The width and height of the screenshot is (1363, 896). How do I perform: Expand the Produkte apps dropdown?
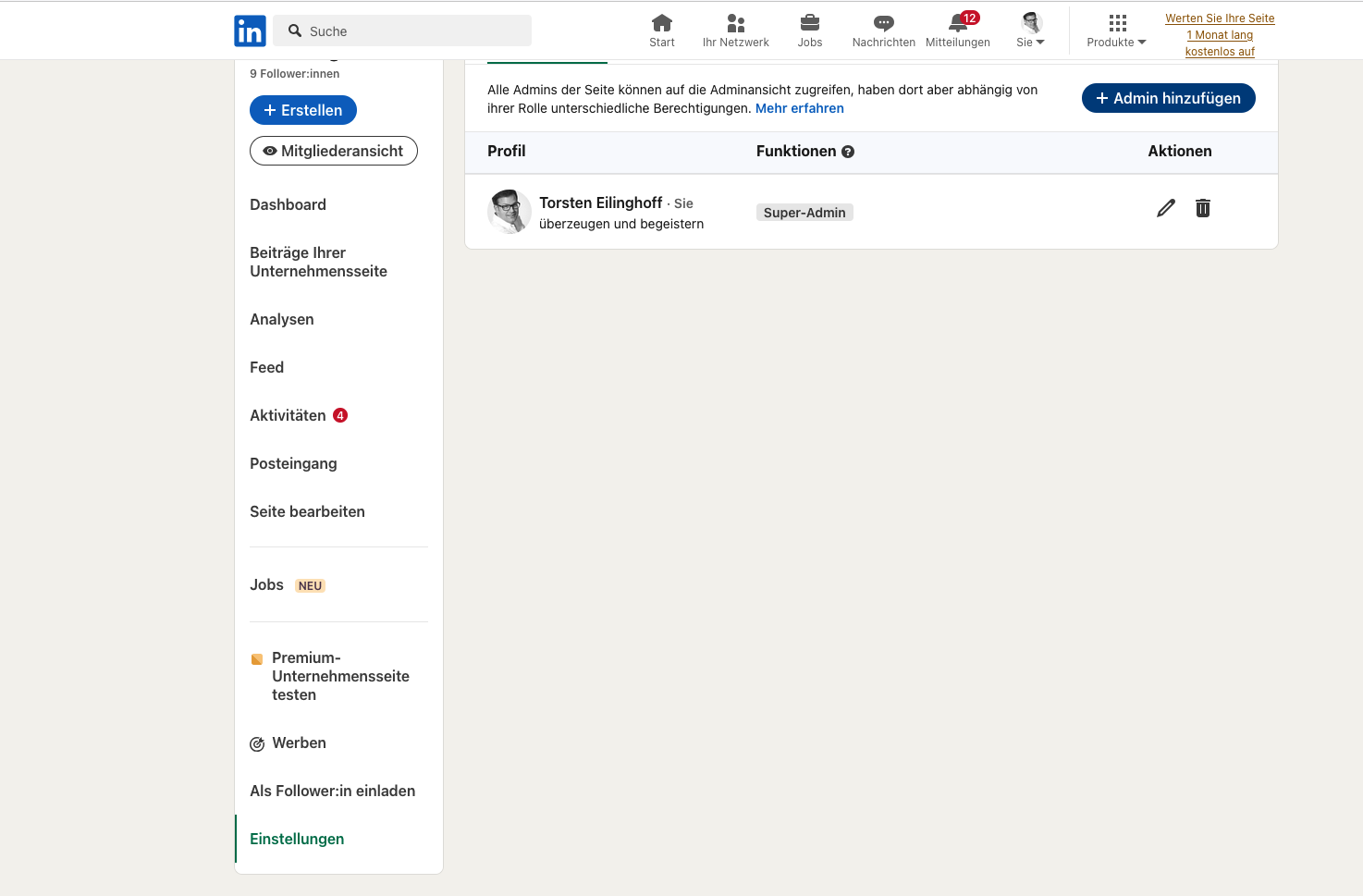[x=1116, y=31]
